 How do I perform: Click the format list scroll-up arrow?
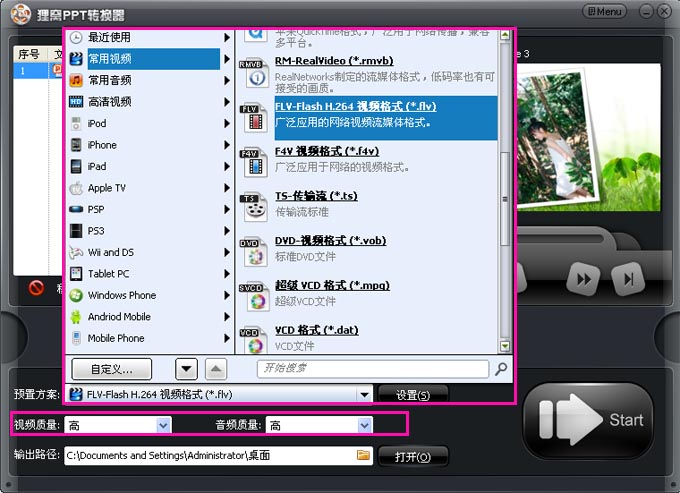[505, 35]
